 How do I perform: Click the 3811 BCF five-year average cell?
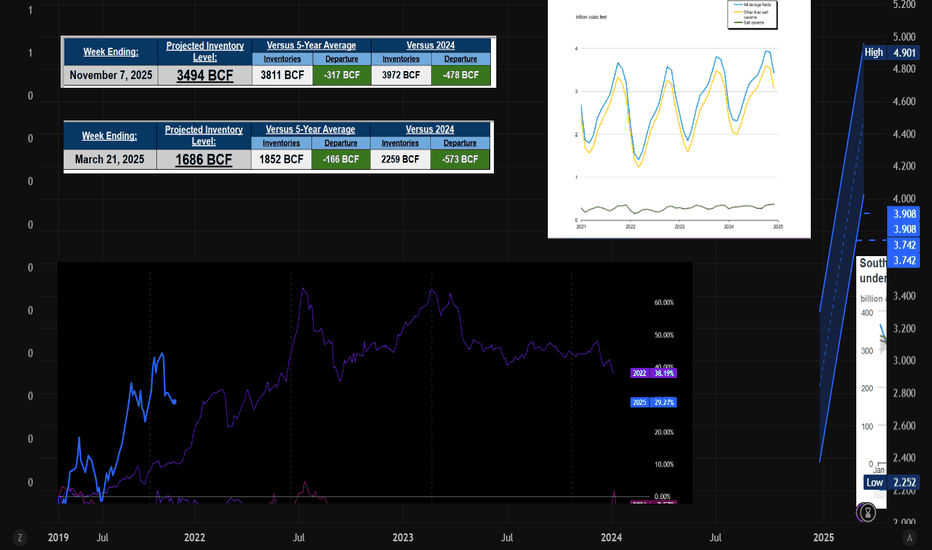282,76
